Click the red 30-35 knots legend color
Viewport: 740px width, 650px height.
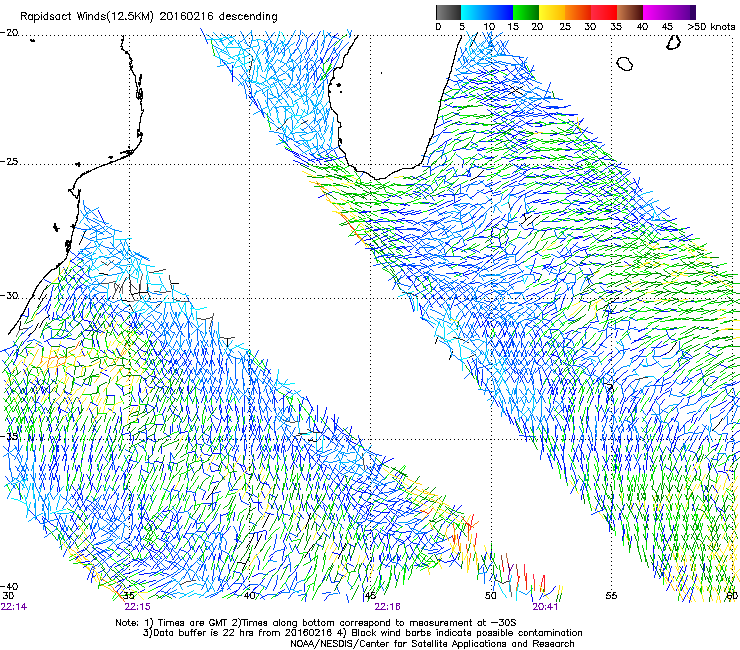604,12
